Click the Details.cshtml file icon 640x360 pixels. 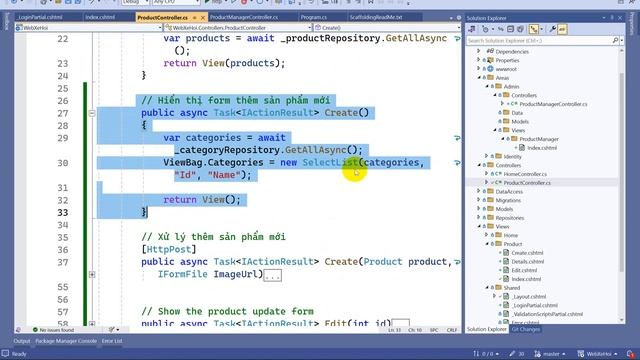tap(506, 262)
